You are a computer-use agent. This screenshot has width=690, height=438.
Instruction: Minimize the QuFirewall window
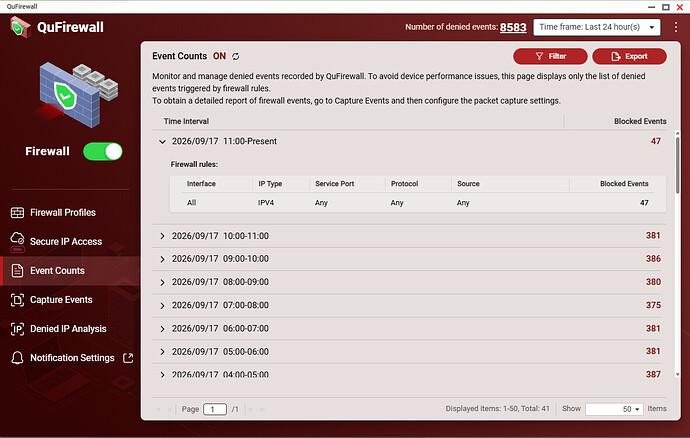pos(651,7)
